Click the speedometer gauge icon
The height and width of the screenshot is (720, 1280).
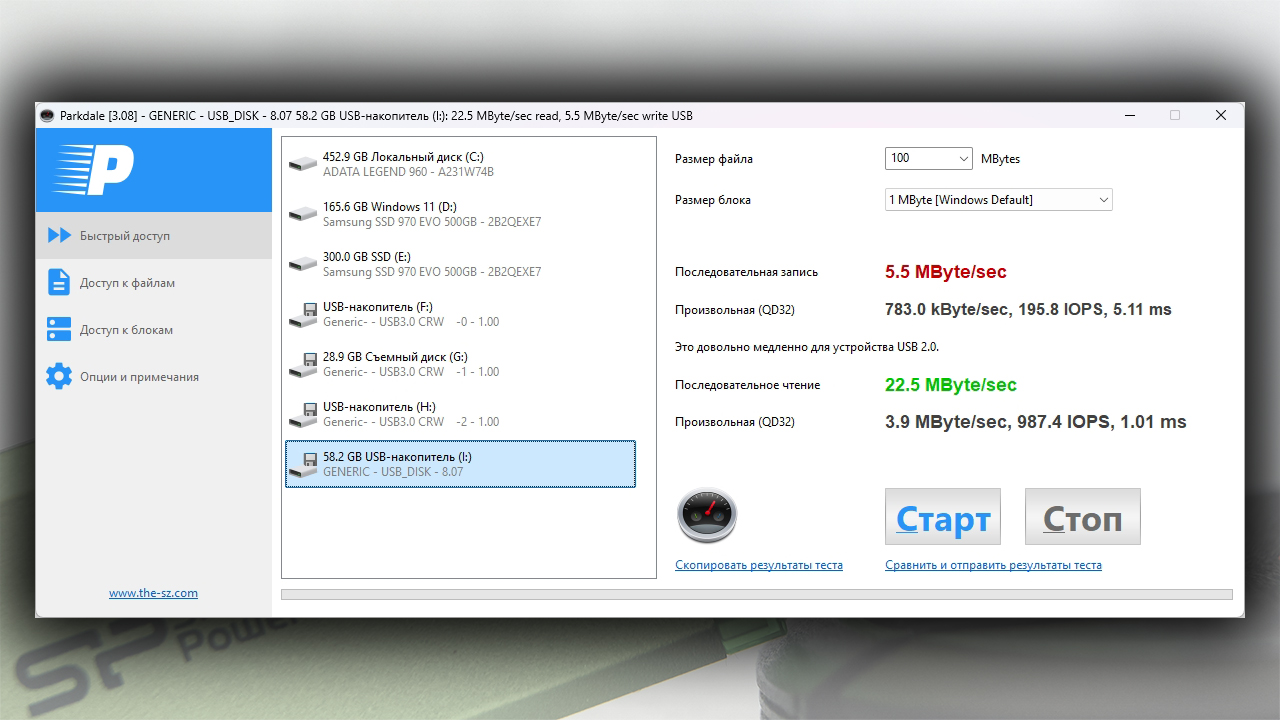coord(707,516)
